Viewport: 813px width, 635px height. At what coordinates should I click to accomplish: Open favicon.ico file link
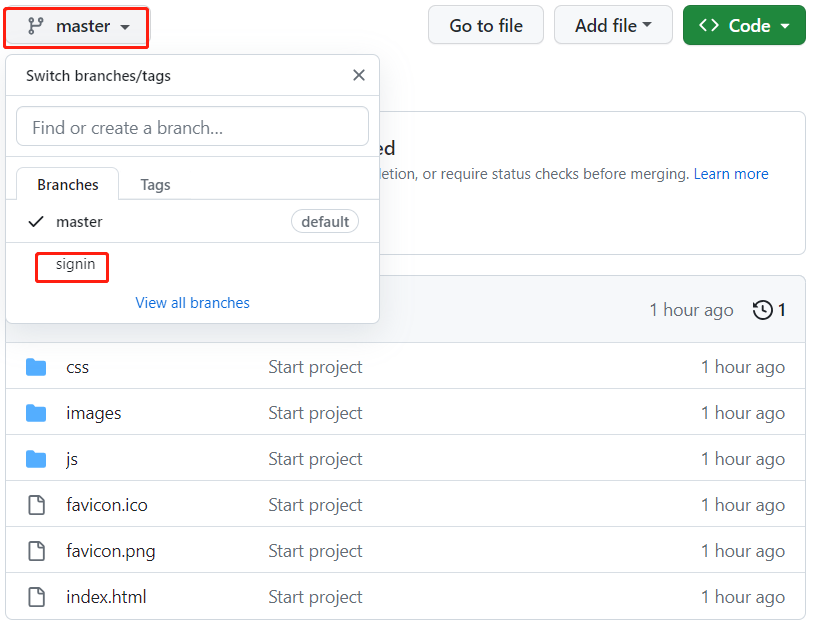tap(106, 505)
